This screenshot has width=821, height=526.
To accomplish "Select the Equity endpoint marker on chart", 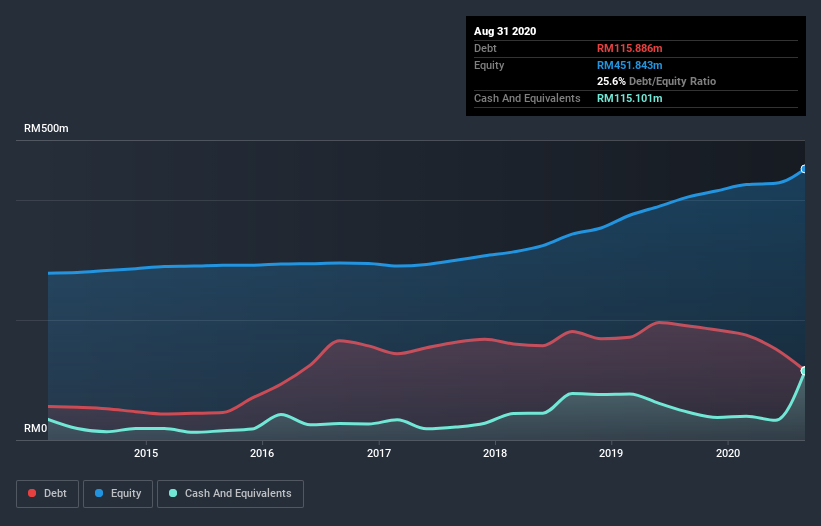I will pyautogui.click(x=804, y=169).
